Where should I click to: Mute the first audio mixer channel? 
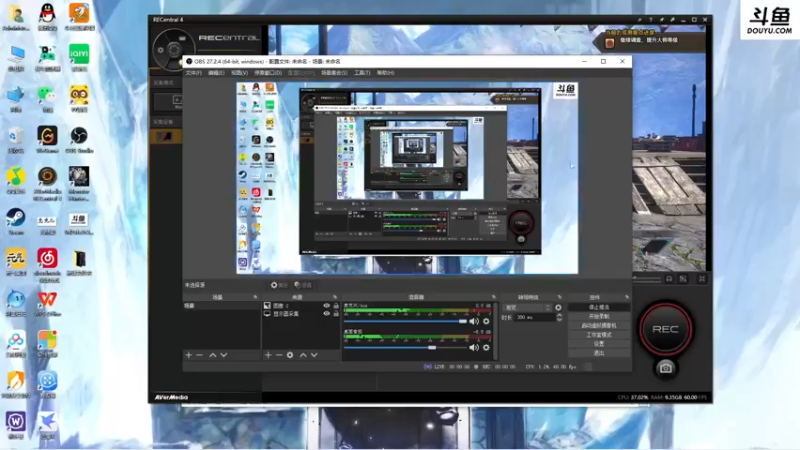coord(474,321)
